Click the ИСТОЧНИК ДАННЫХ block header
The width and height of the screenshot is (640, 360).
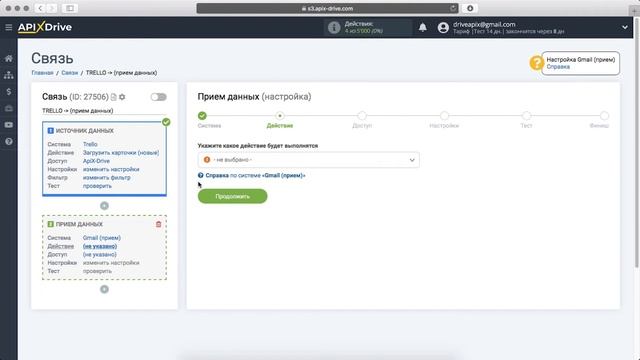pos(81,131)
